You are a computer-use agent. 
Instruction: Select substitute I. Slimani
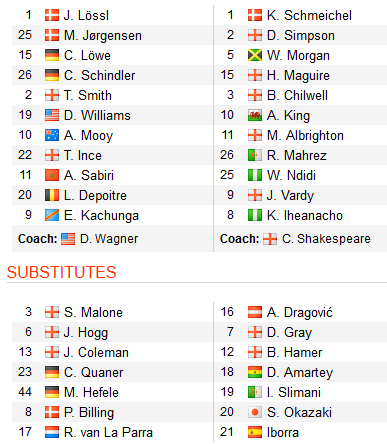coord(294,392)
